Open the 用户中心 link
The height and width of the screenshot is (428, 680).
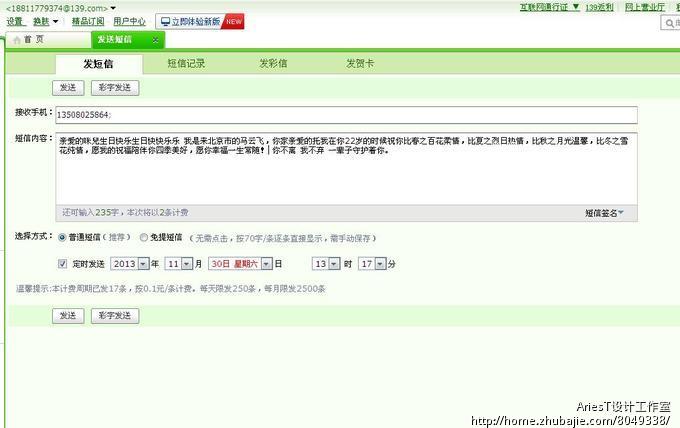click(x=129, y=21)
